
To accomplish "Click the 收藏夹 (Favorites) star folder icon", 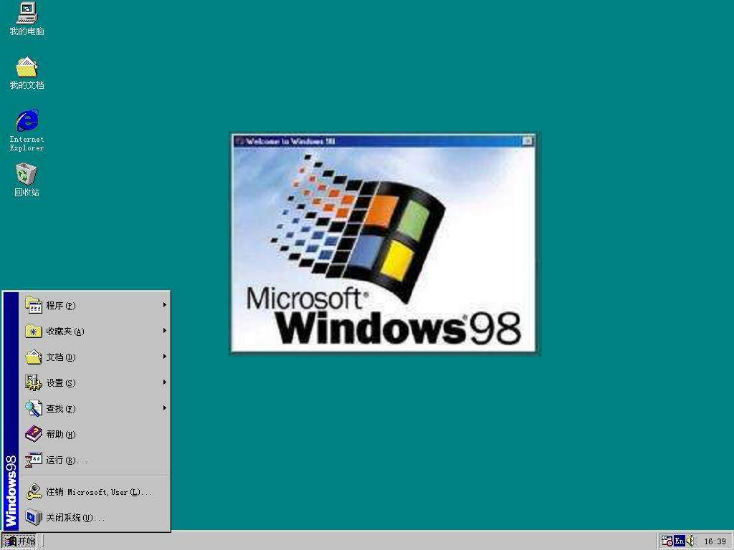I will point(33,331).
